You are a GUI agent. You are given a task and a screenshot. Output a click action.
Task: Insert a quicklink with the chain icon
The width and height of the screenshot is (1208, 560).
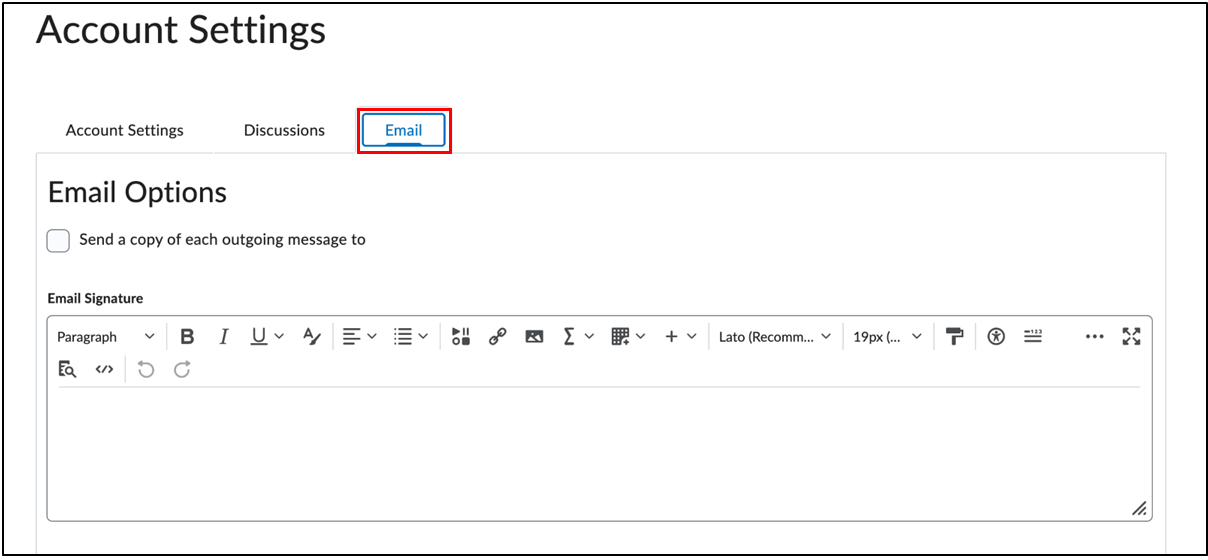[x=497, y=337]
